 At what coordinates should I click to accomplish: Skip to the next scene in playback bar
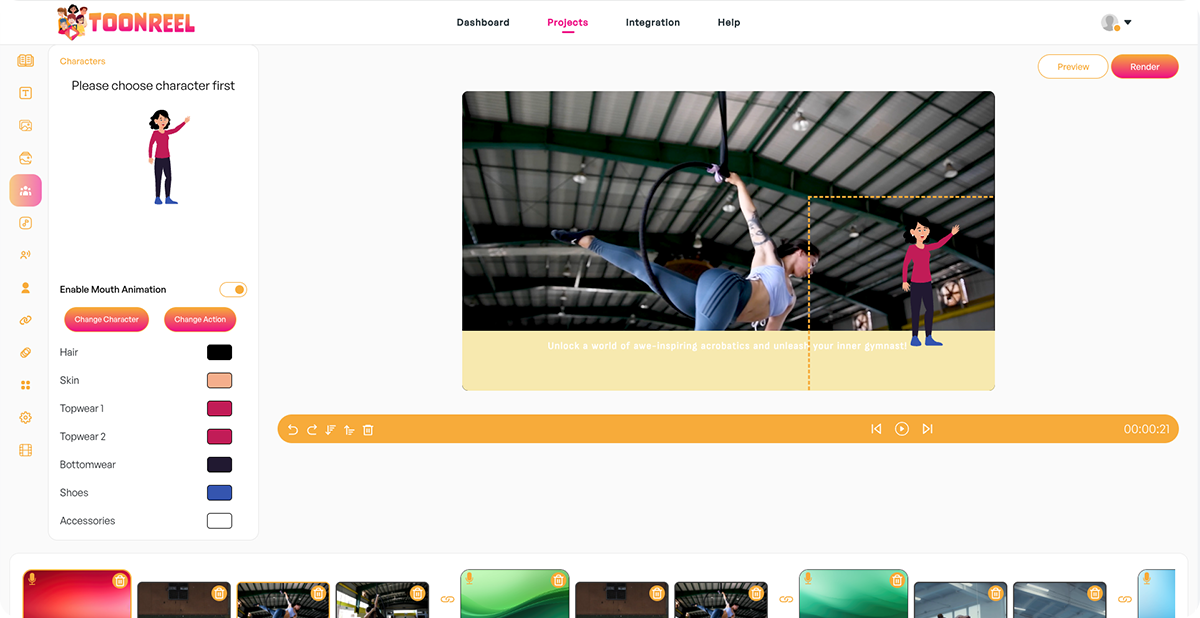pos(927,429)
